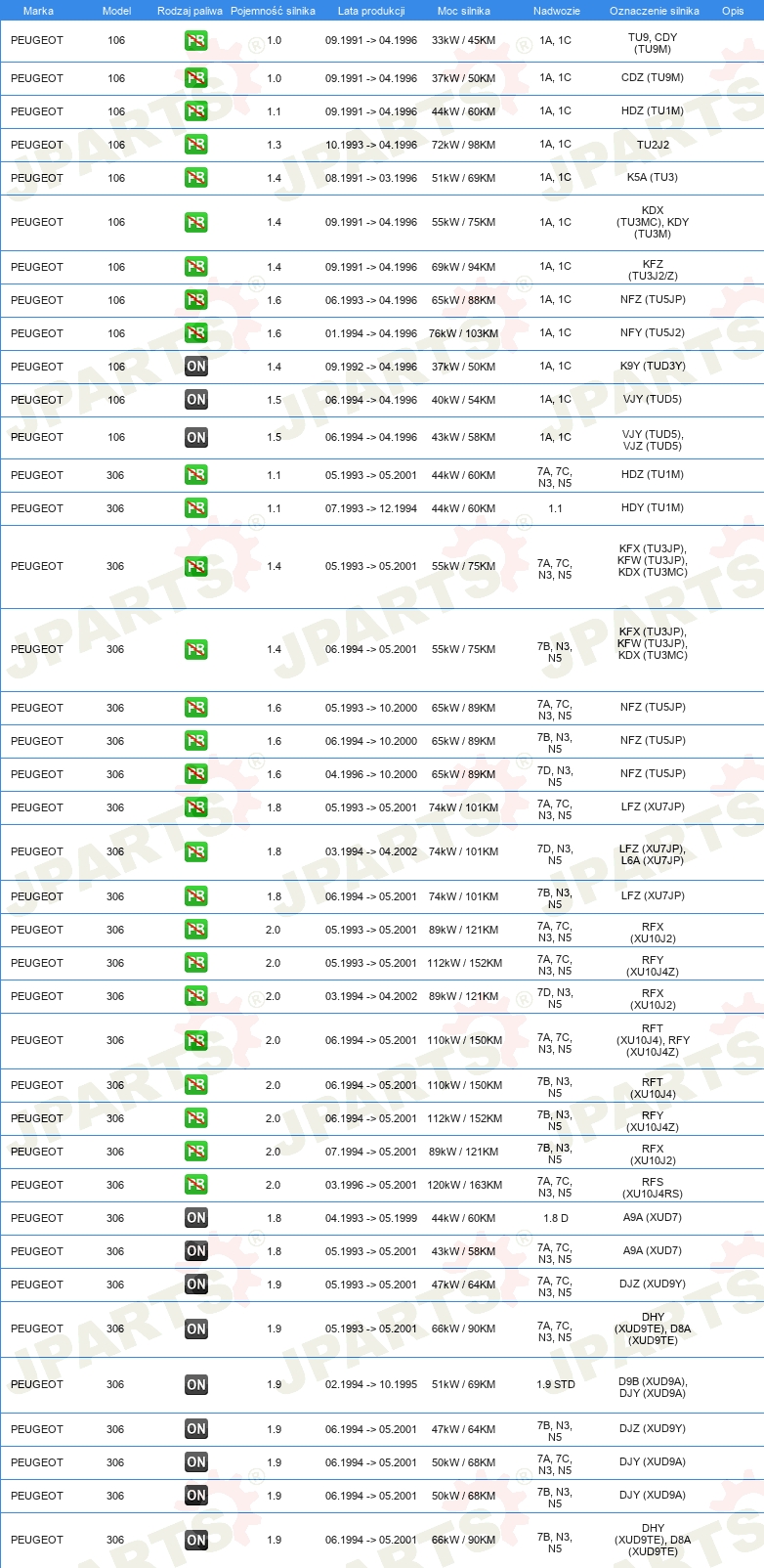Click the Model column header

tap(117, 11)
